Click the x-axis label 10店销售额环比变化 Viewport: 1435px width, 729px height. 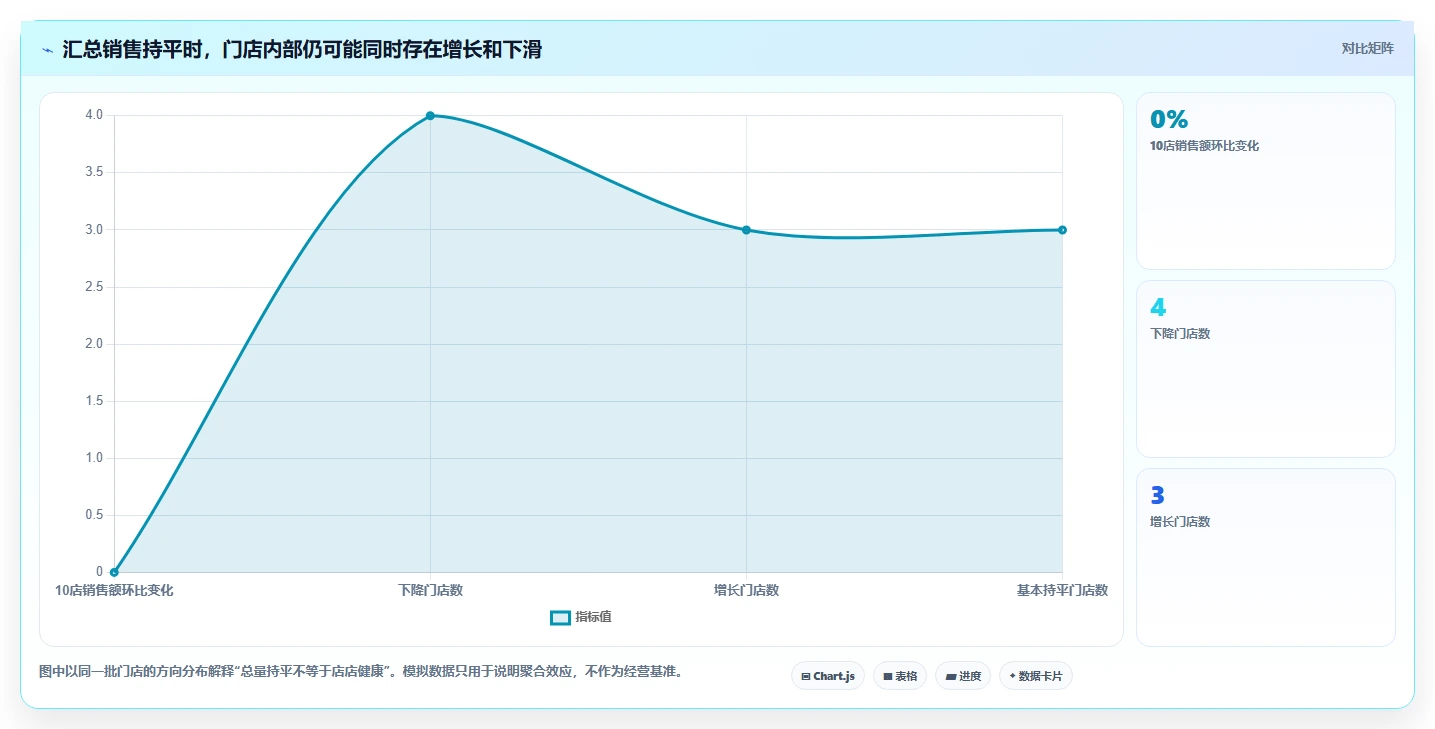pyautogui.click(x=114, y=590)
